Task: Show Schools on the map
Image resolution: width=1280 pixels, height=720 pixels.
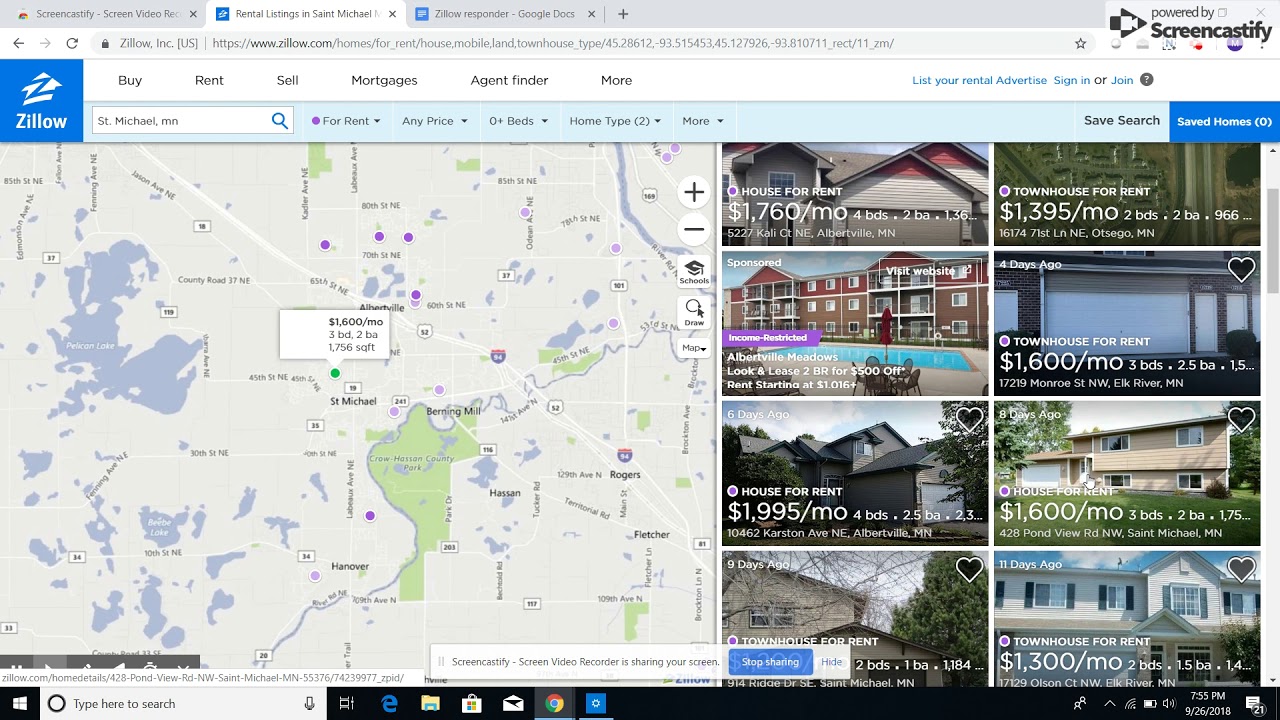Action: [694, 271]
